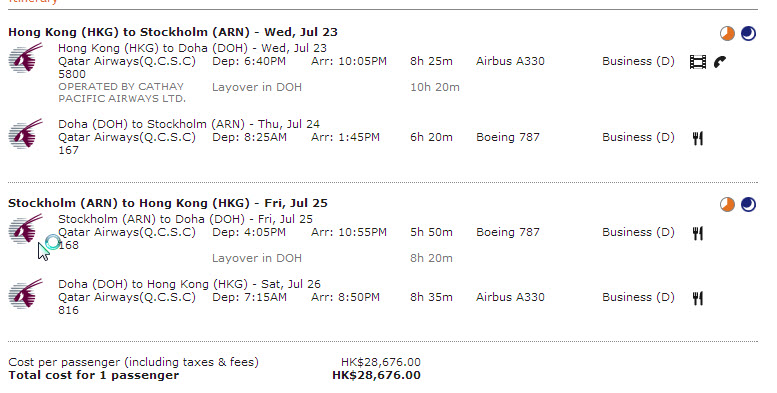777x393 pixels.
Task: Click the blue overnight moon icon on the Jul 25 trip
Action: pyautogui.click(x=748, y=204)
